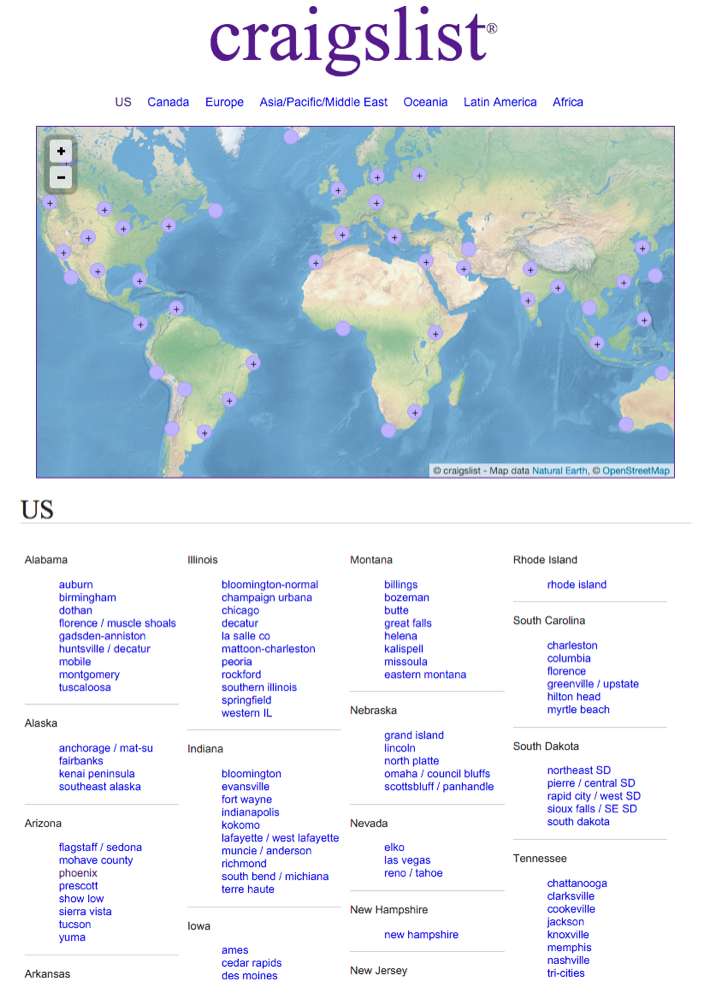Go to rhode island link
This screenshot has height=982, width=728.
576,584
